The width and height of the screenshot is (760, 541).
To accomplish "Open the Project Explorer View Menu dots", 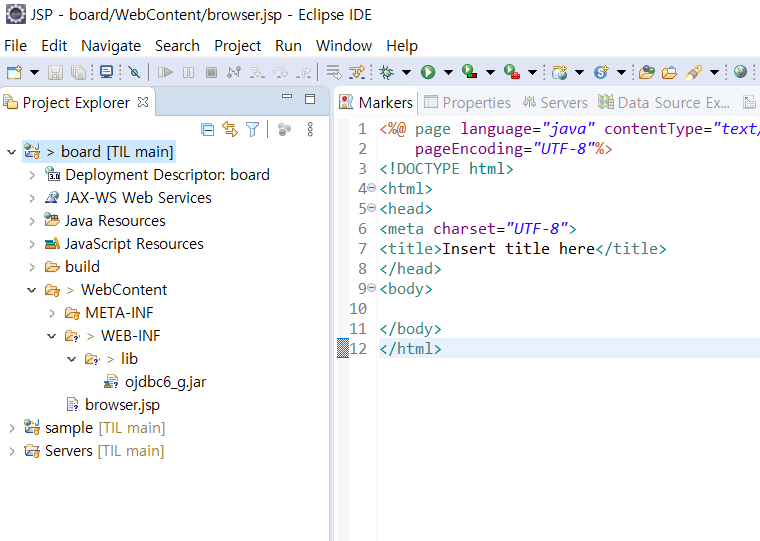I will tap(310, 129).
